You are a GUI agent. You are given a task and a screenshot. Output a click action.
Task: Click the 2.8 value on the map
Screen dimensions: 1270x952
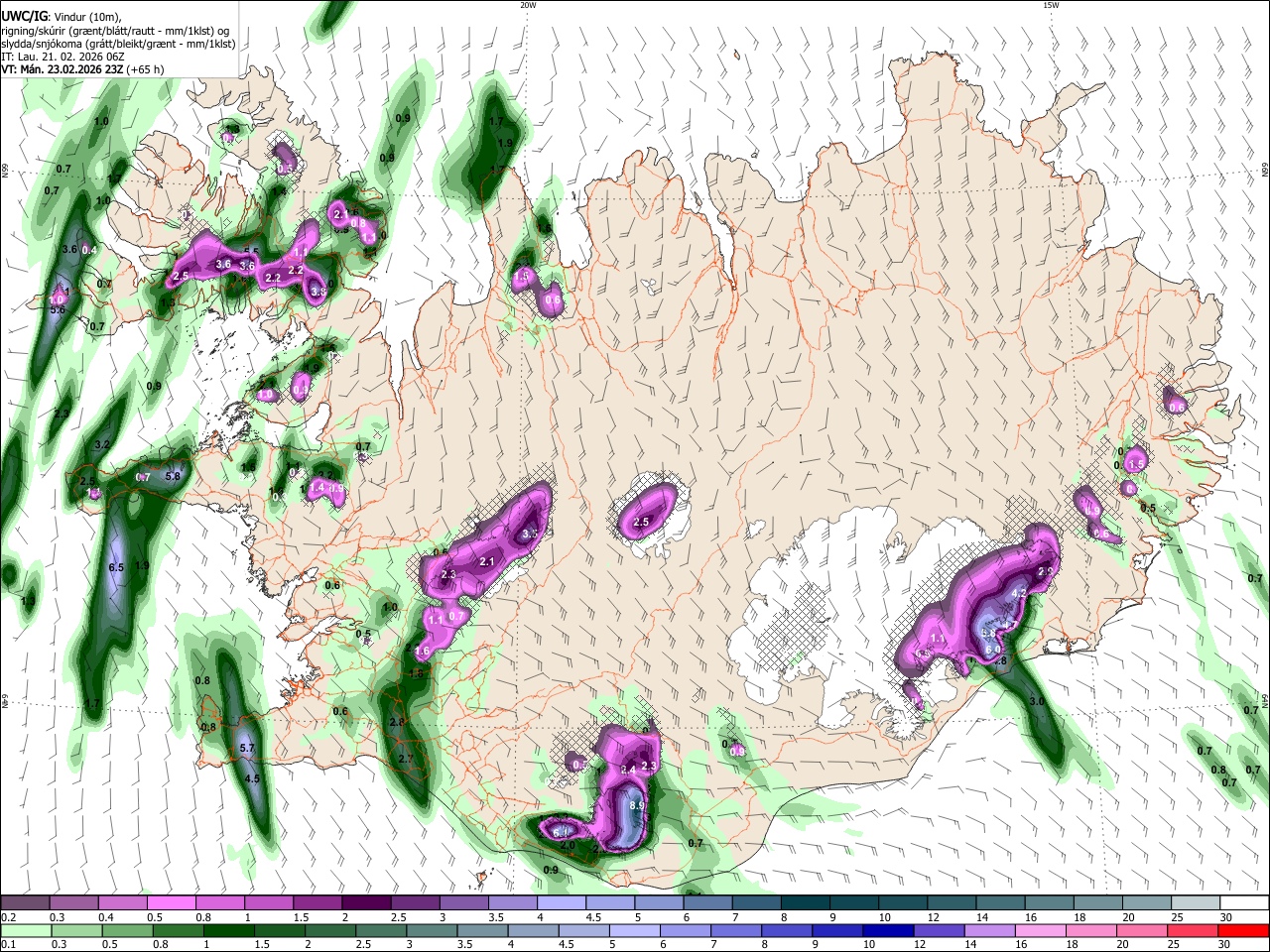(398, 722)
